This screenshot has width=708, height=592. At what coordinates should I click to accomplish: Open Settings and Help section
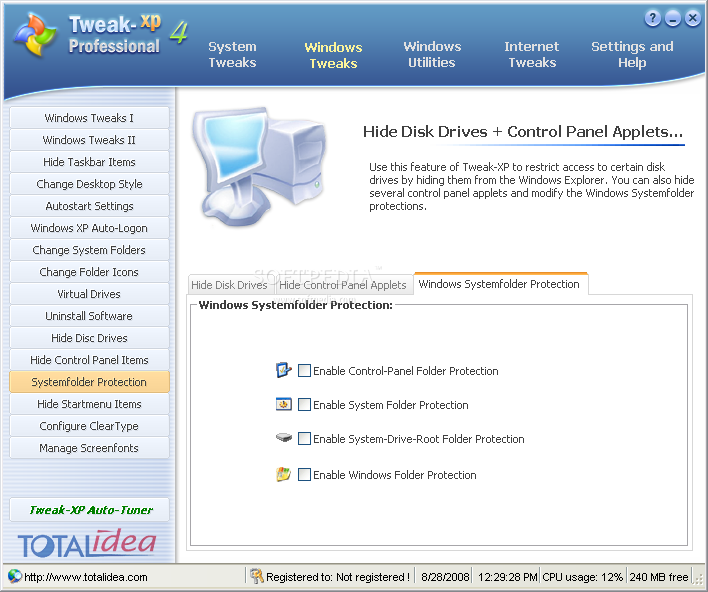pyautogui.click(x=632, y=54)
